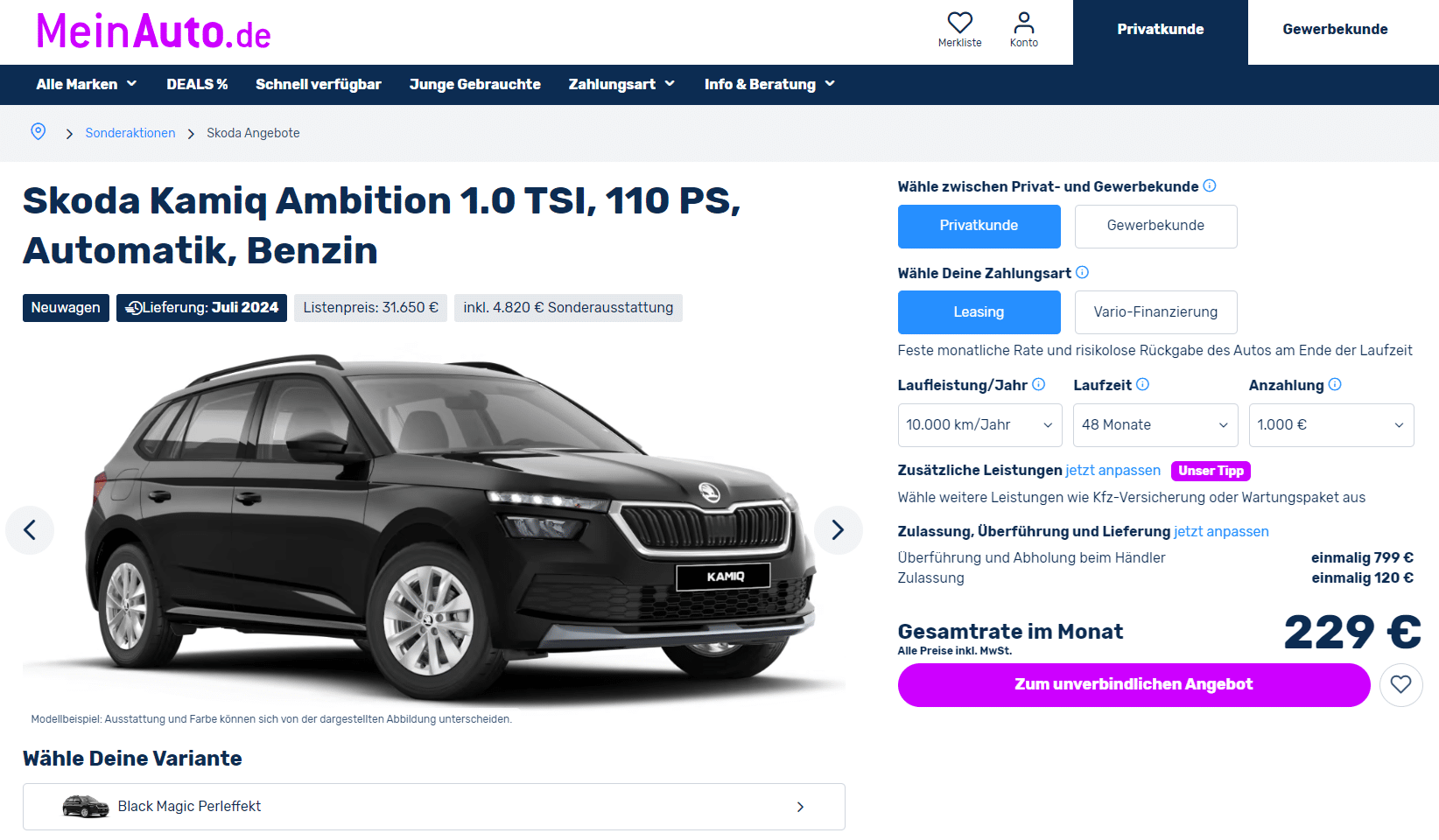
Task: Click Zum unverbindlichen Angebot button
Action: click(1134, 685)
